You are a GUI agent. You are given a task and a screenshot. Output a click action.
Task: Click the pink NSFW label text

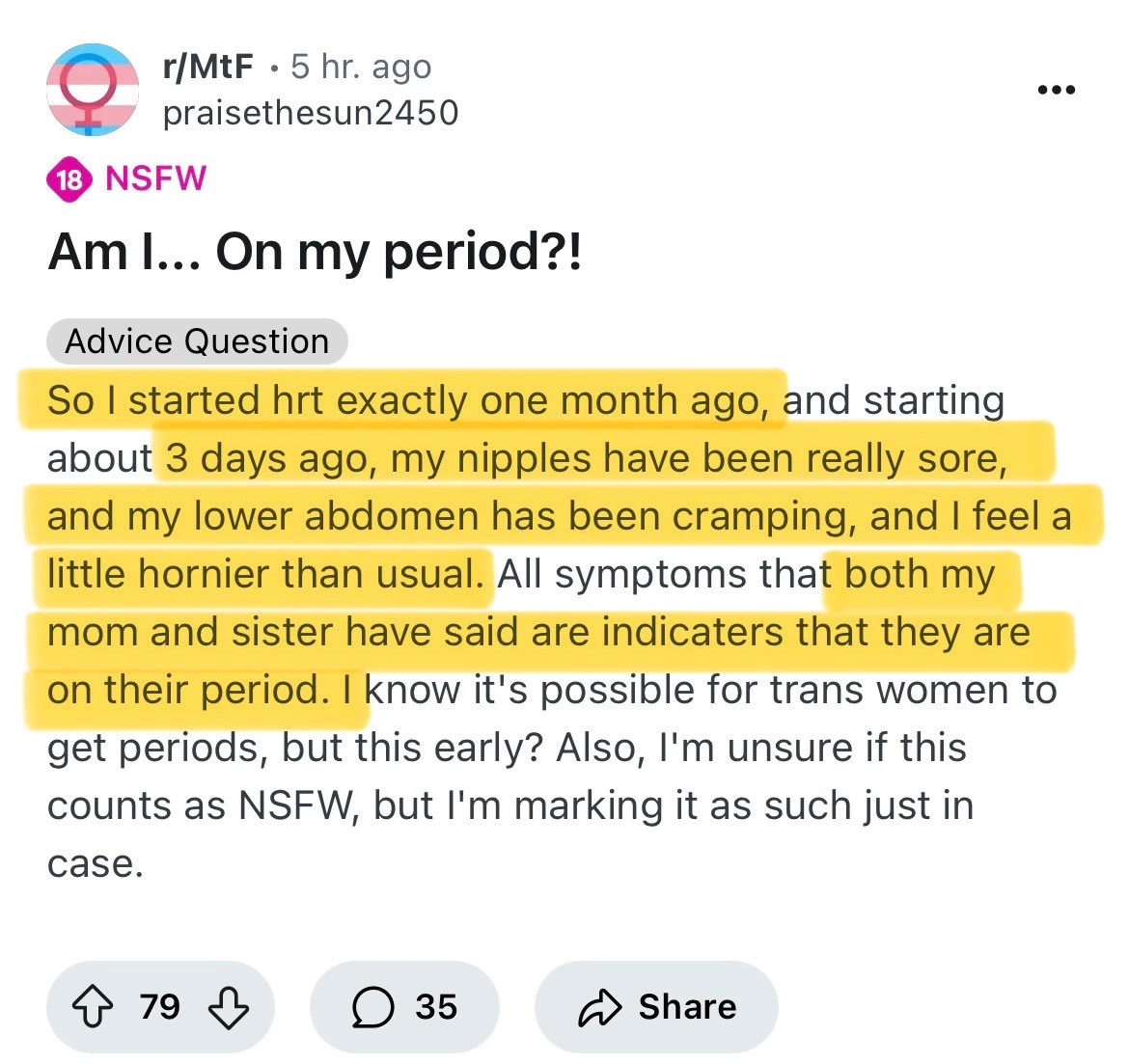pos(155,178)
